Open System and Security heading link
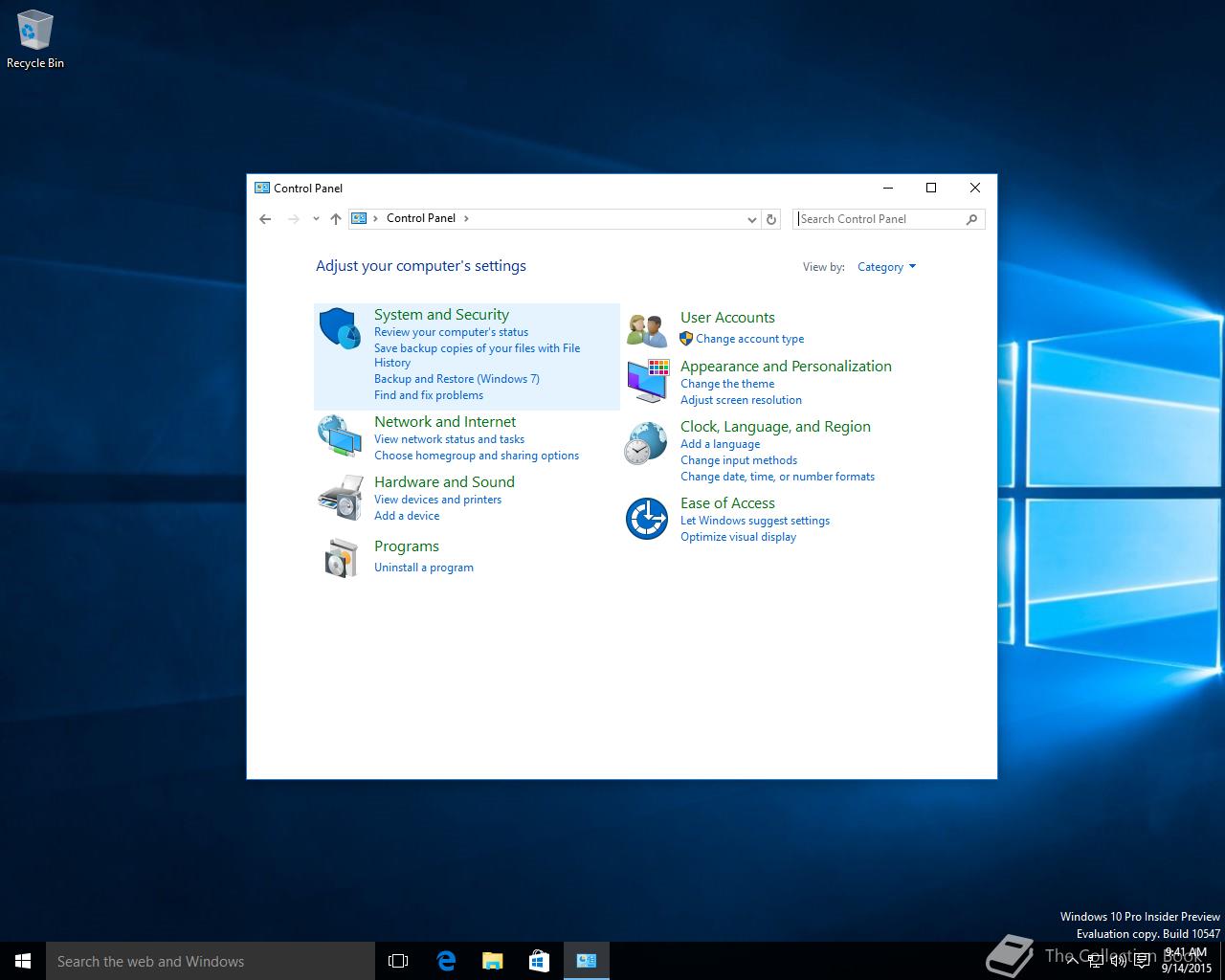The width and height of the screenshot is (1225, 980). 441,314
